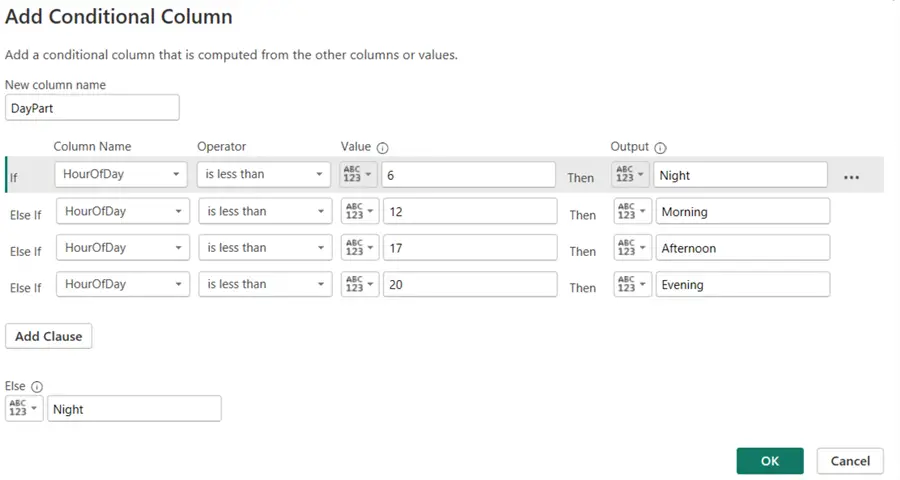Click the Afternoon output field
This screenshot has height=480, width=900.
(x=742, y=248)
